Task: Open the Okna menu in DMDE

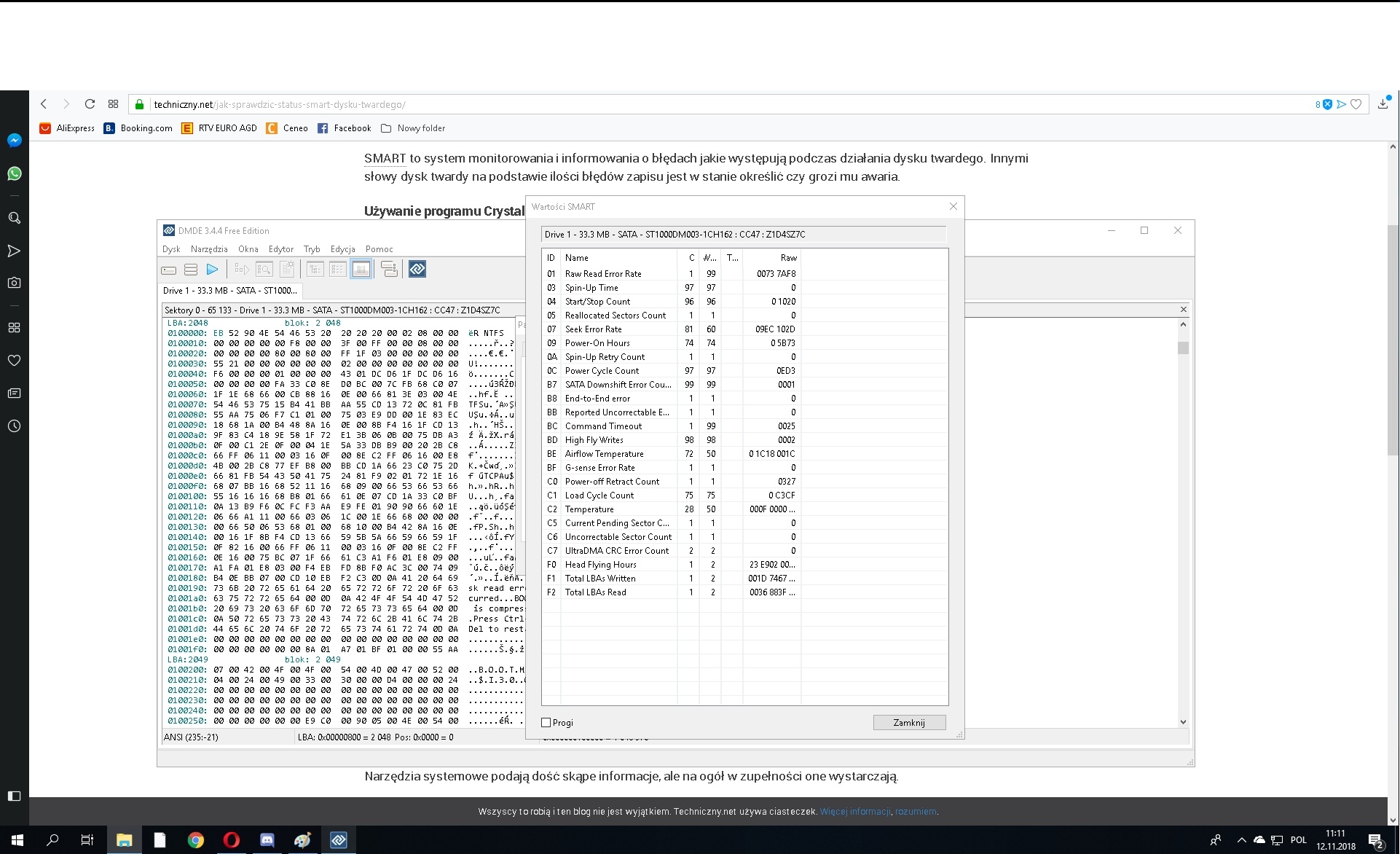Action: (x=248, y=249)
